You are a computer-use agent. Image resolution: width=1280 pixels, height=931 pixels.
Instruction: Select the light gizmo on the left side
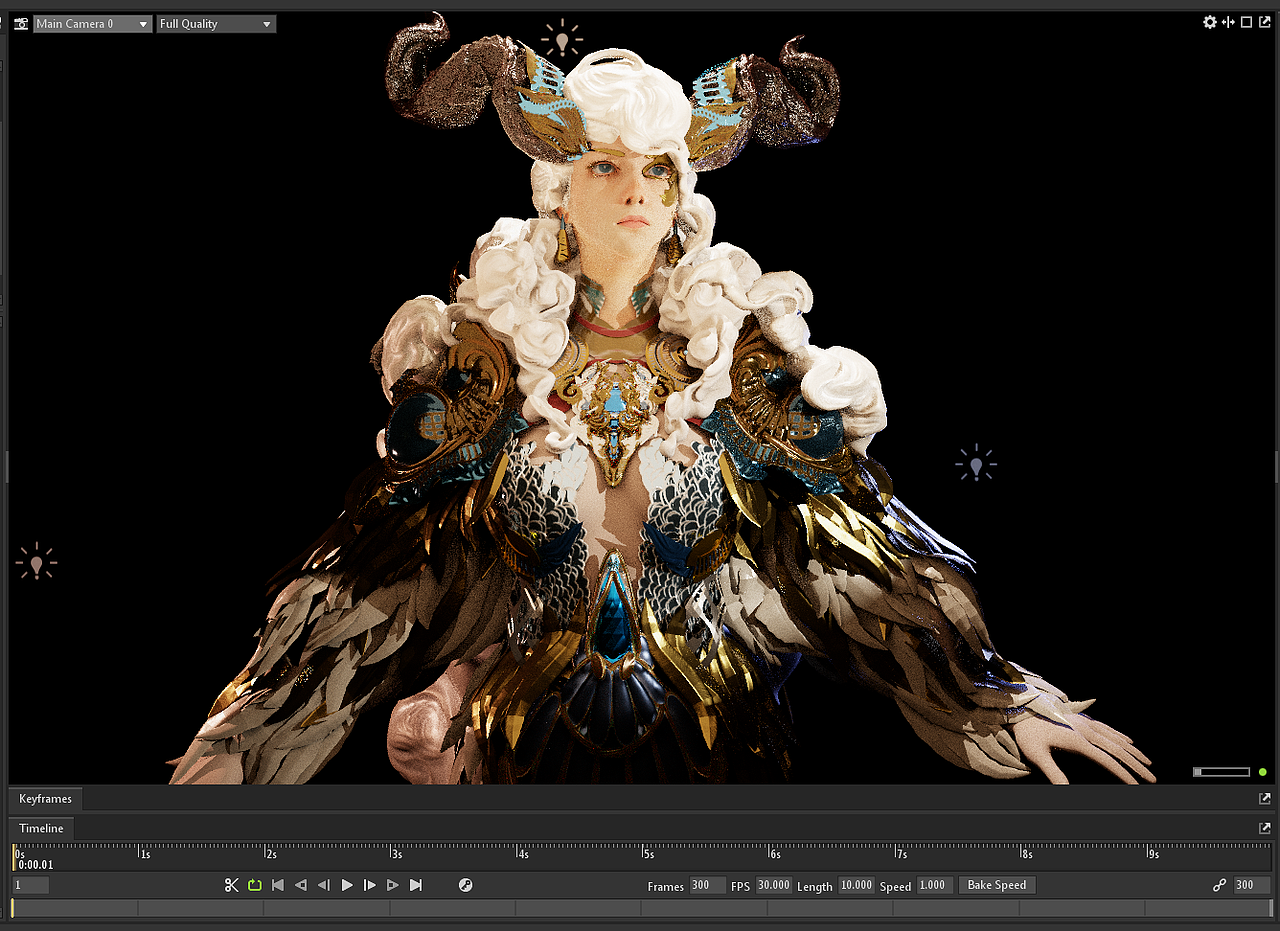pyautogui.click(x=36, y=563)
